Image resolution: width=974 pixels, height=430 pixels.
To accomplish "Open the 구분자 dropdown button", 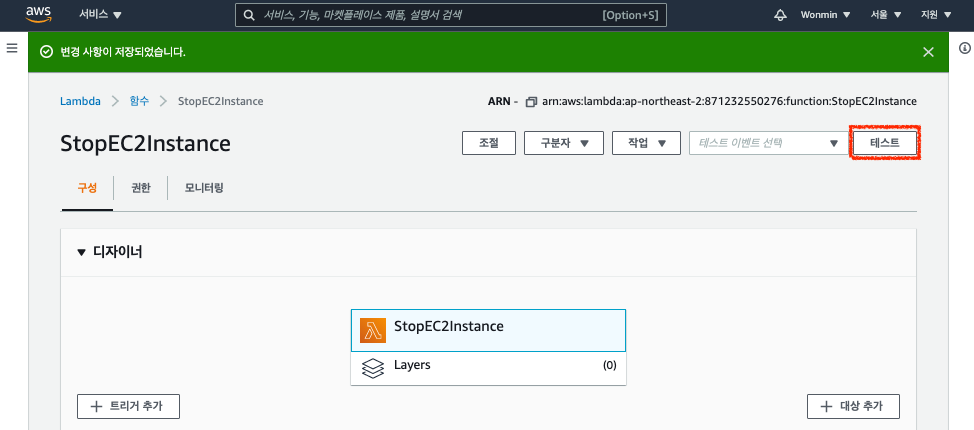I will 564,143.
